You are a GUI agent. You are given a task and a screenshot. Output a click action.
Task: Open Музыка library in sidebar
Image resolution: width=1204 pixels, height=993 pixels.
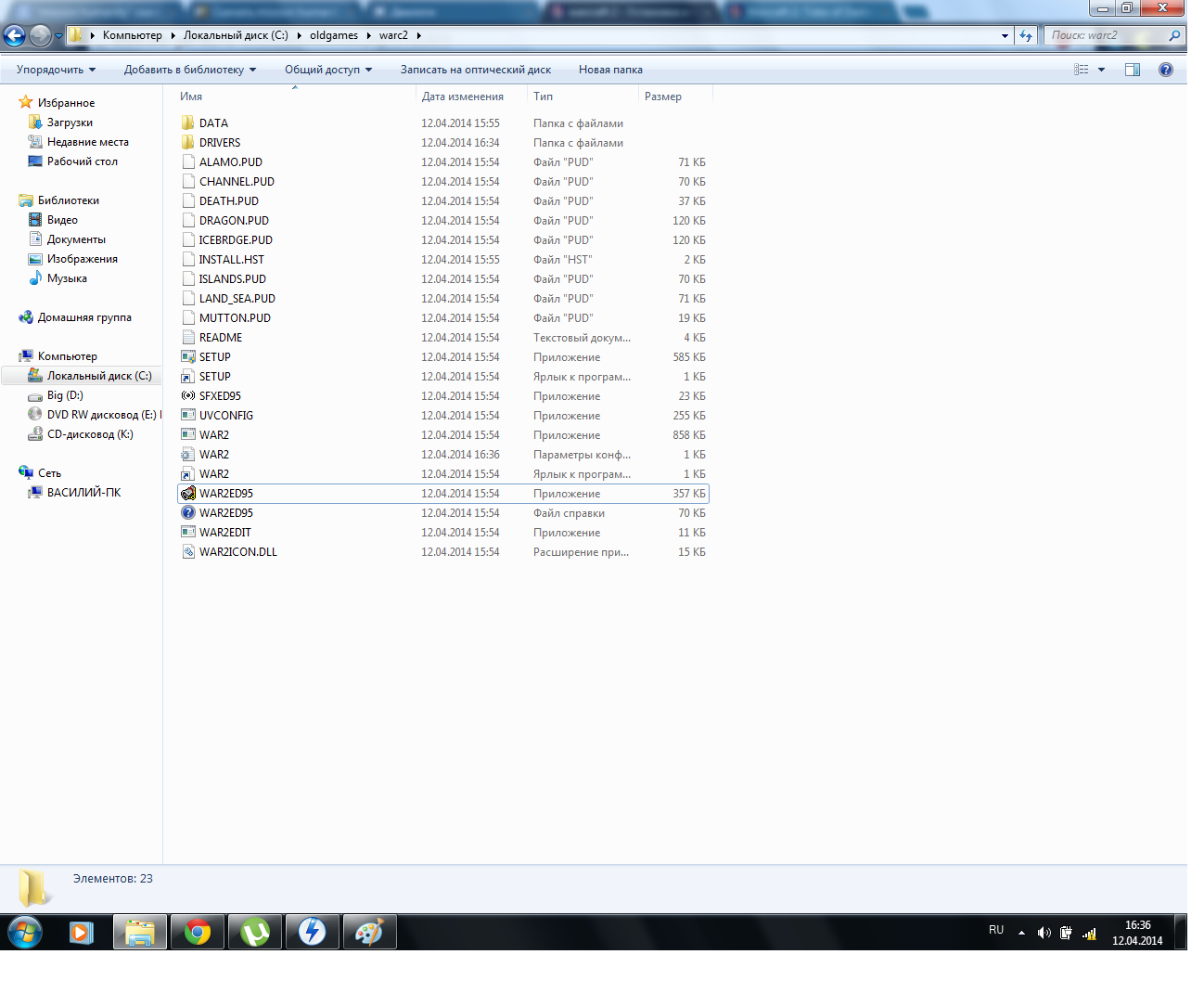click(67, 278)
